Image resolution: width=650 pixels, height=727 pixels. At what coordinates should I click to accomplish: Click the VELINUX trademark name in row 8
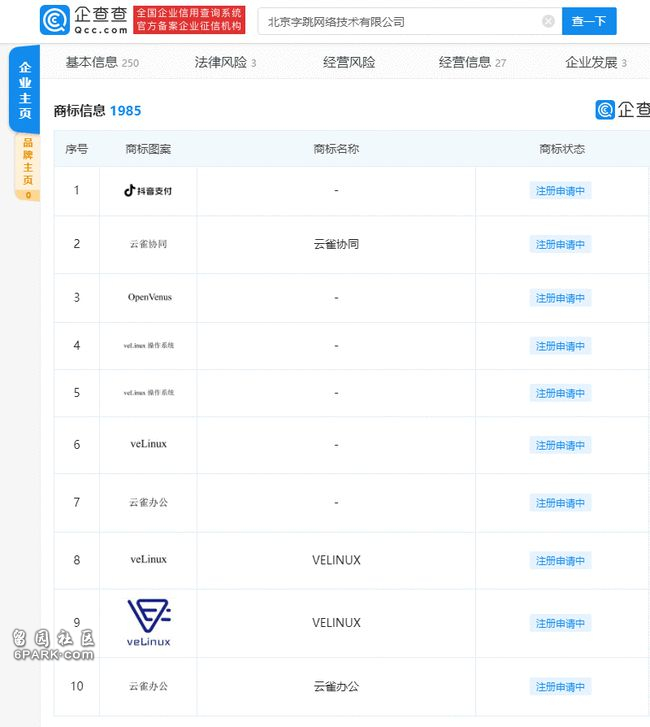pyautogui.click(x=336, y=560)
